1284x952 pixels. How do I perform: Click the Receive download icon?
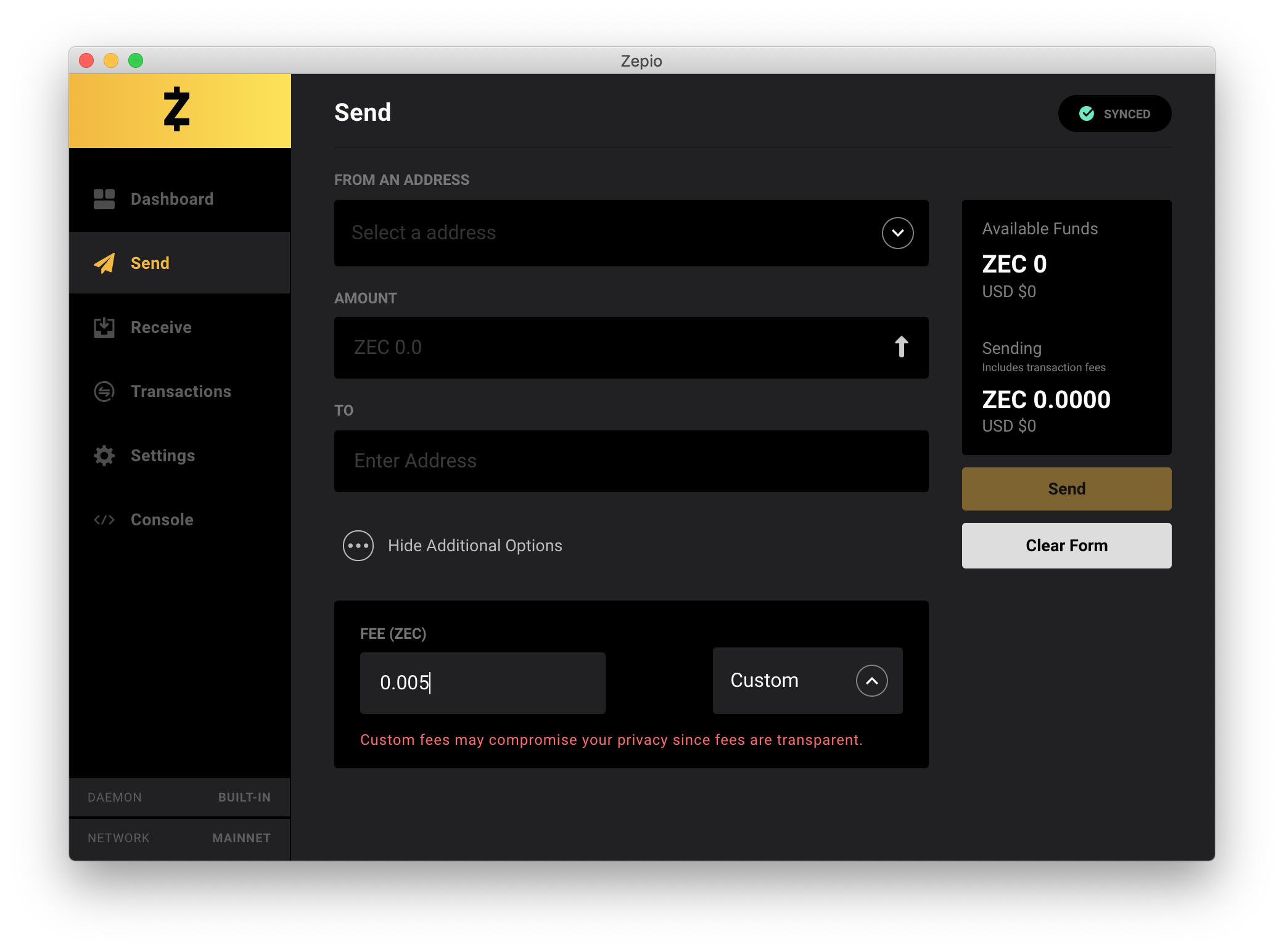[104, 327]
